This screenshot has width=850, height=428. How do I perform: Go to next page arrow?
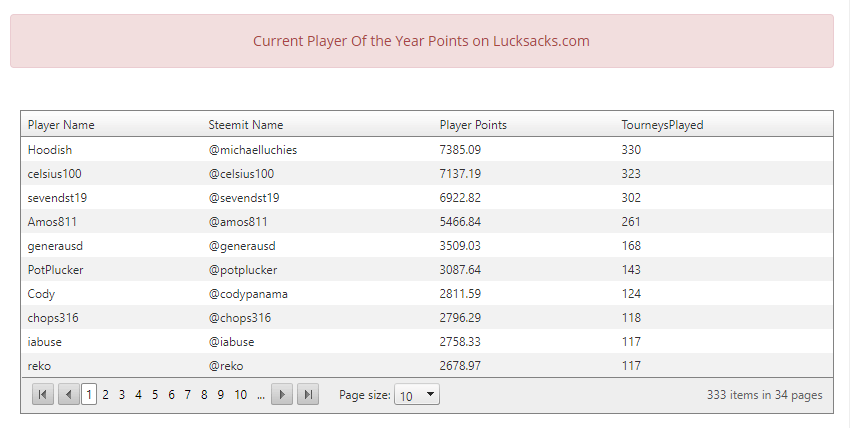tap(282, 394)
